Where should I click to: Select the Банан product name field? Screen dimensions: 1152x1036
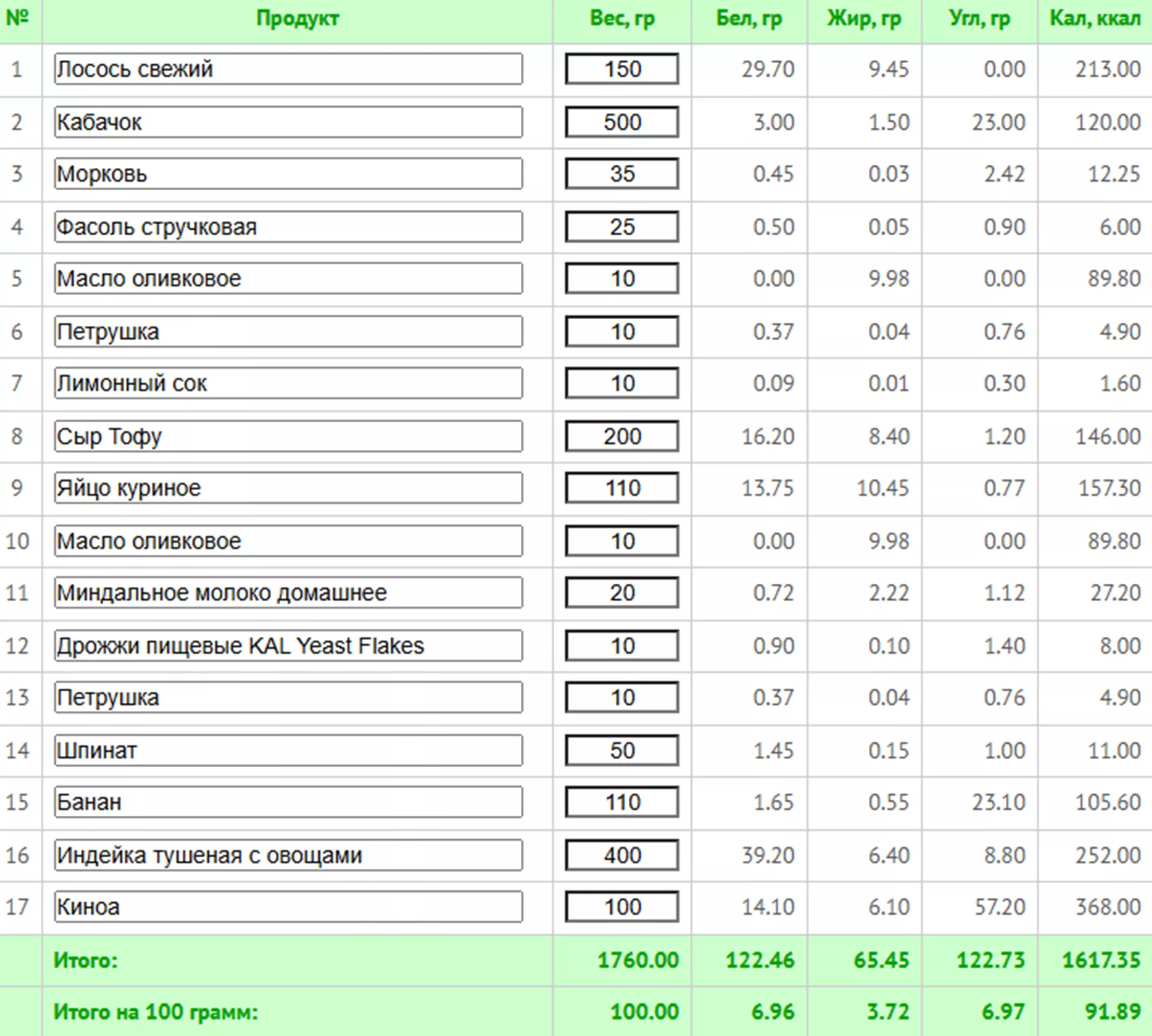(x=288, y=802)
